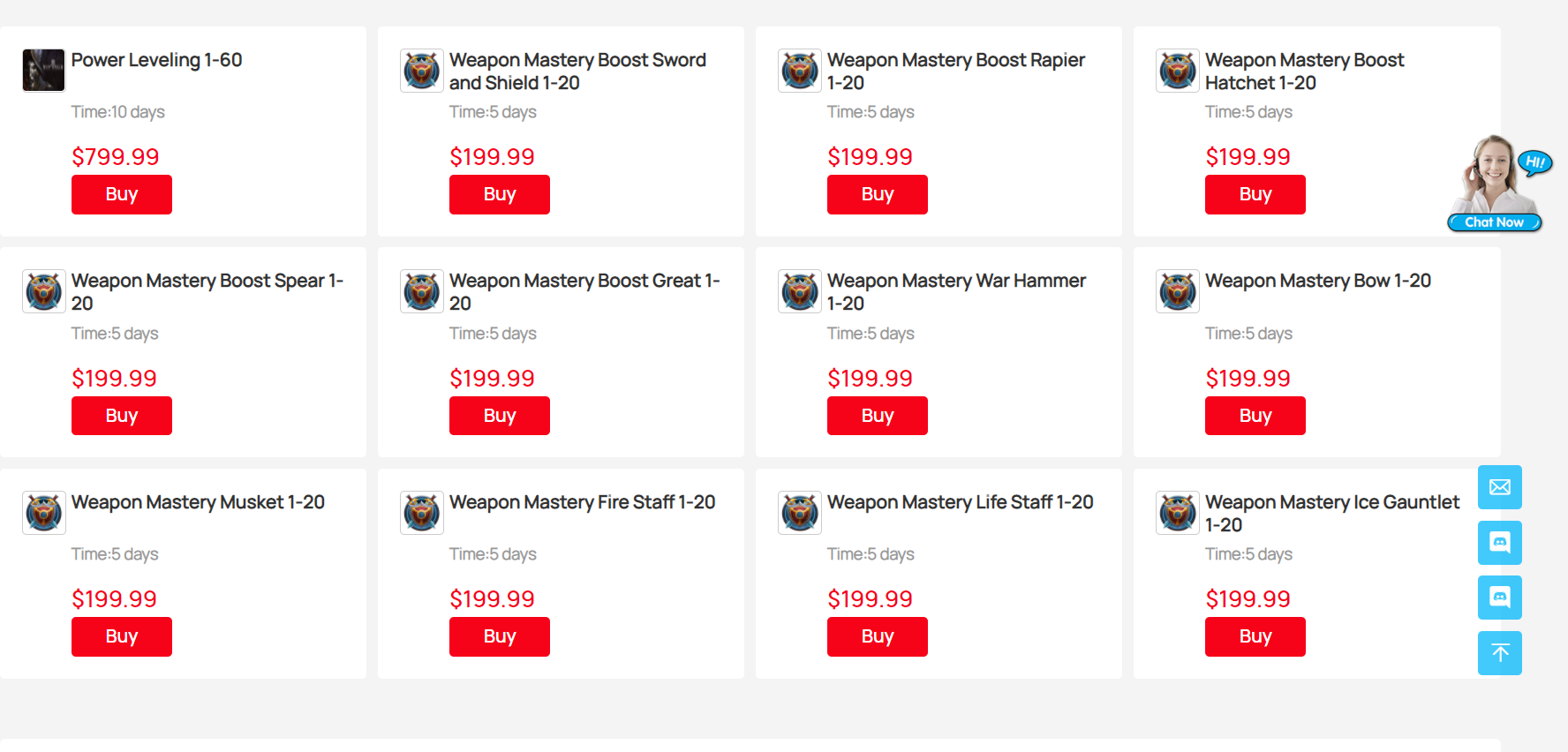Click the Fire Staff 1-20 product icon

coord(422,513)
